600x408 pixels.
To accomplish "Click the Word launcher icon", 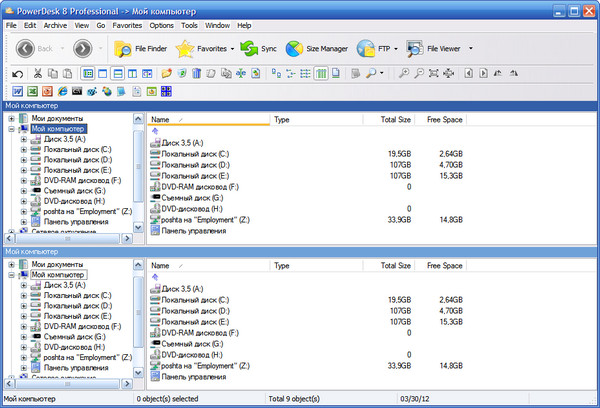I will [x=17, y=91].
